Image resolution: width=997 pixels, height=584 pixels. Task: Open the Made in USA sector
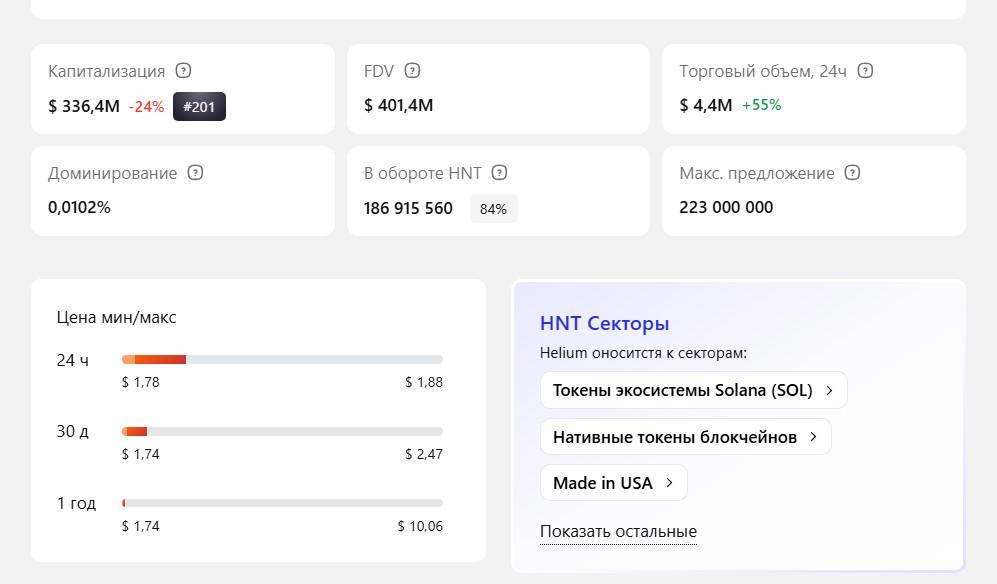[x=602, y=483]
